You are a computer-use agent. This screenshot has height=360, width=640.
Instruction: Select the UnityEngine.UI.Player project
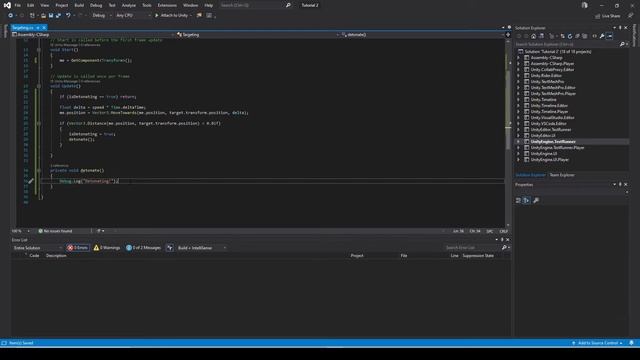click(549, 160)
